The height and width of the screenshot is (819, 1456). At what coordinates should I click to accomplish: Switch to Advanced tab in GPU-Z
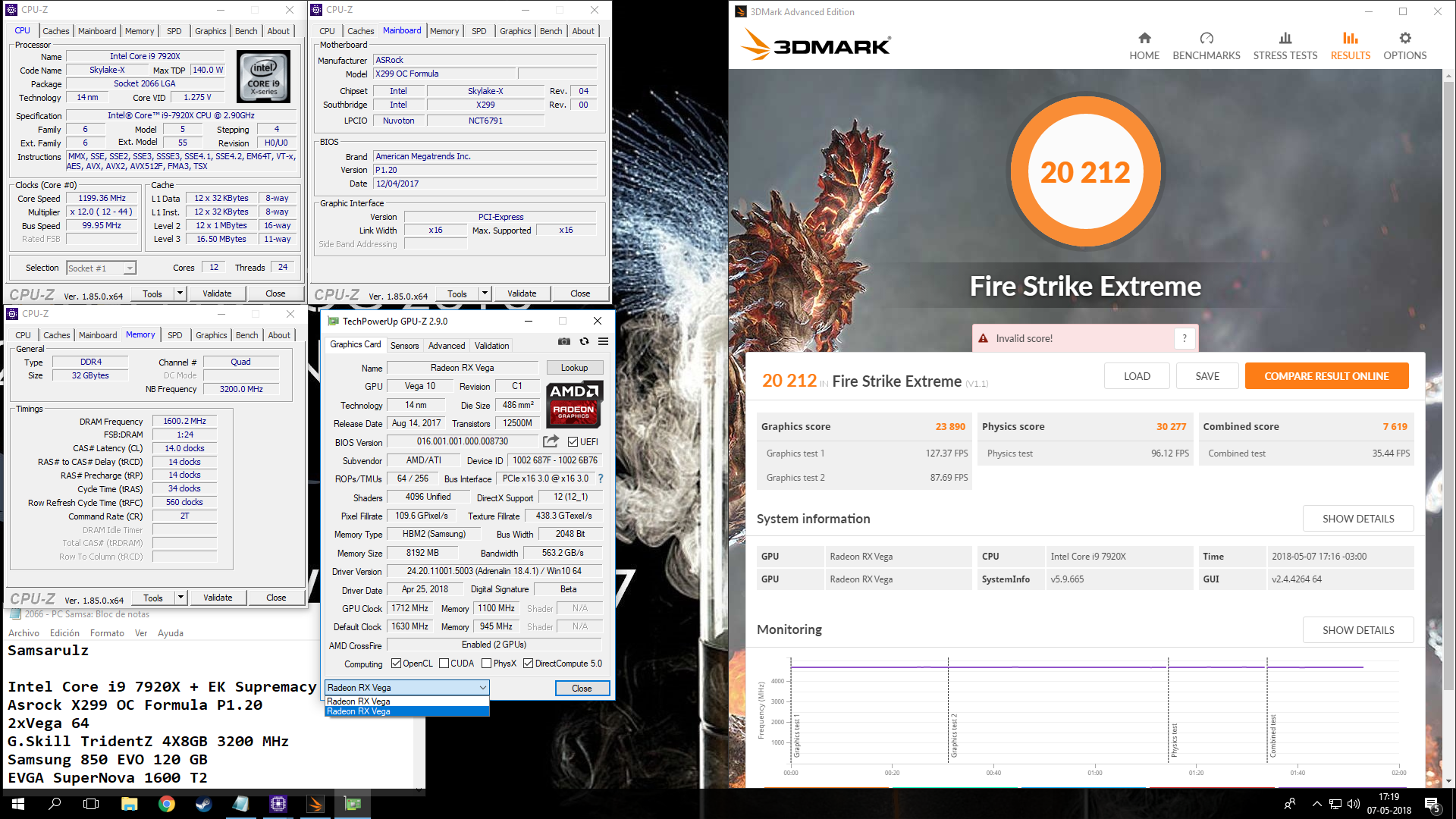click(447, 346)
